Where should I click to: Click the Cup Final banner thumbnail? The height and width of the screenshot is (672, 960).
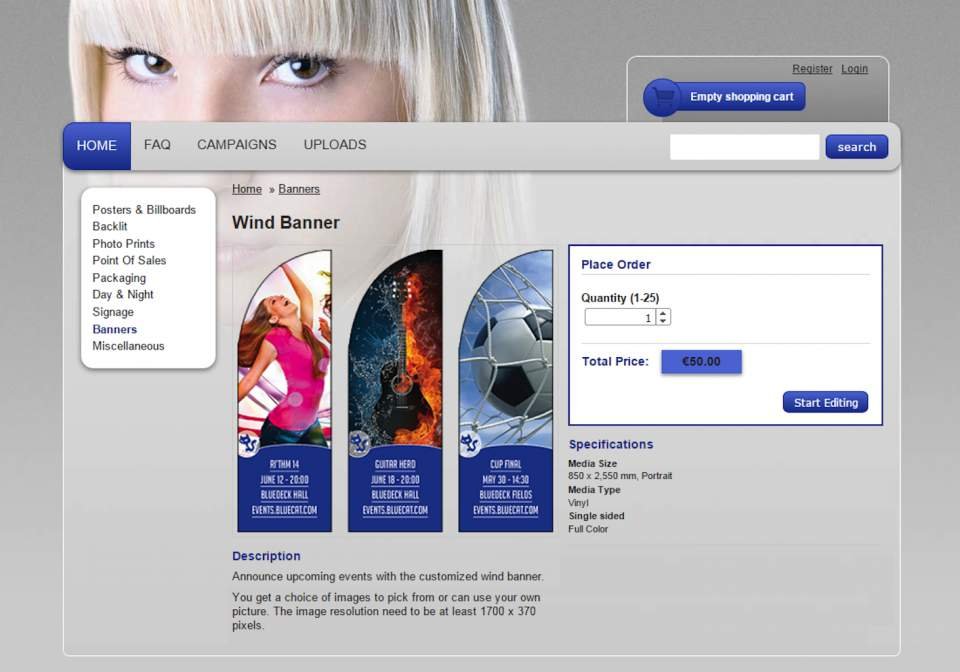(x=505, y=390)
